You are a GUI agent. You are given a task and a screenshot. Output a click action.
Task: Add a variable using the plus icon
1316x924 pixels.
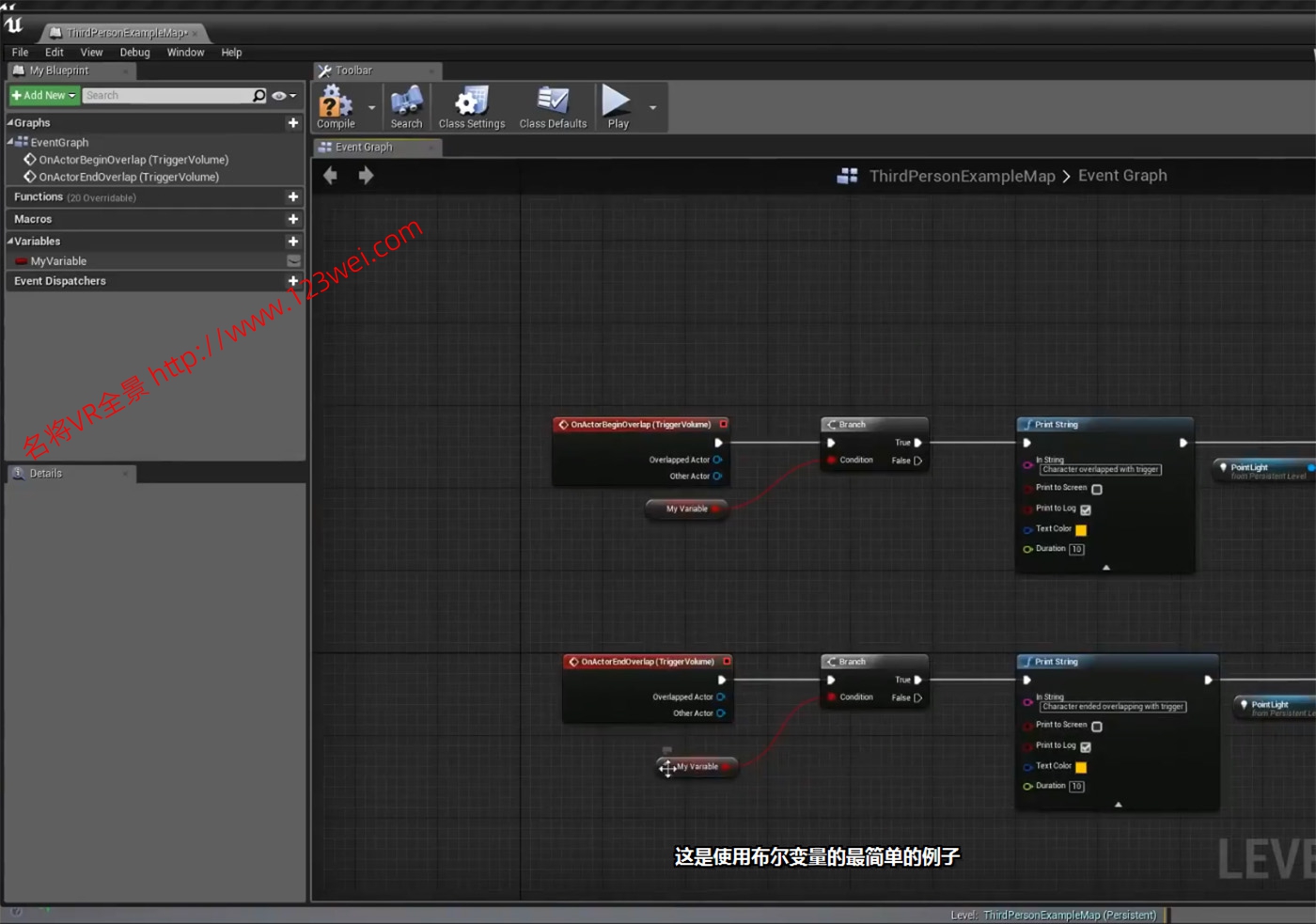pos(293,242)
